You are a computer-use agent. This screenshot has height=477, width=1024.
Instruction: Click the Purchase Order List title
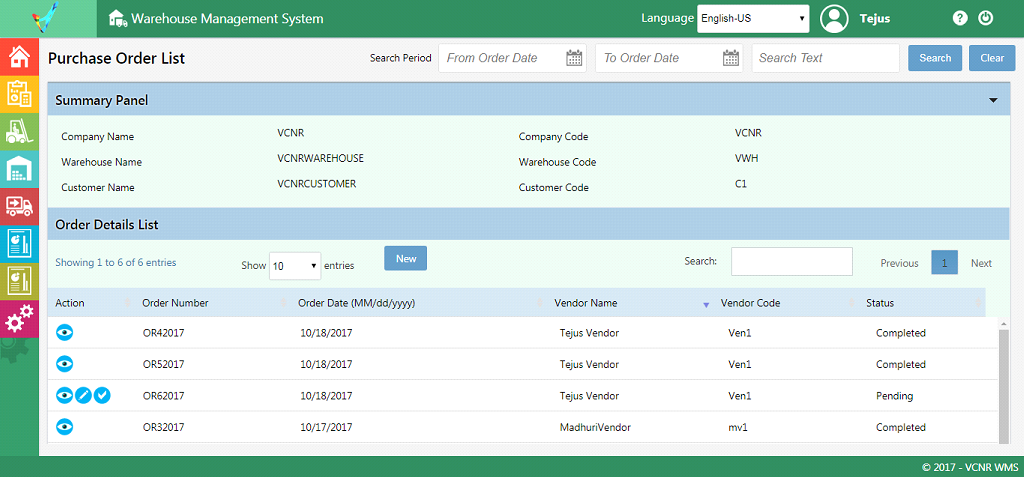(x=117, y=58)
